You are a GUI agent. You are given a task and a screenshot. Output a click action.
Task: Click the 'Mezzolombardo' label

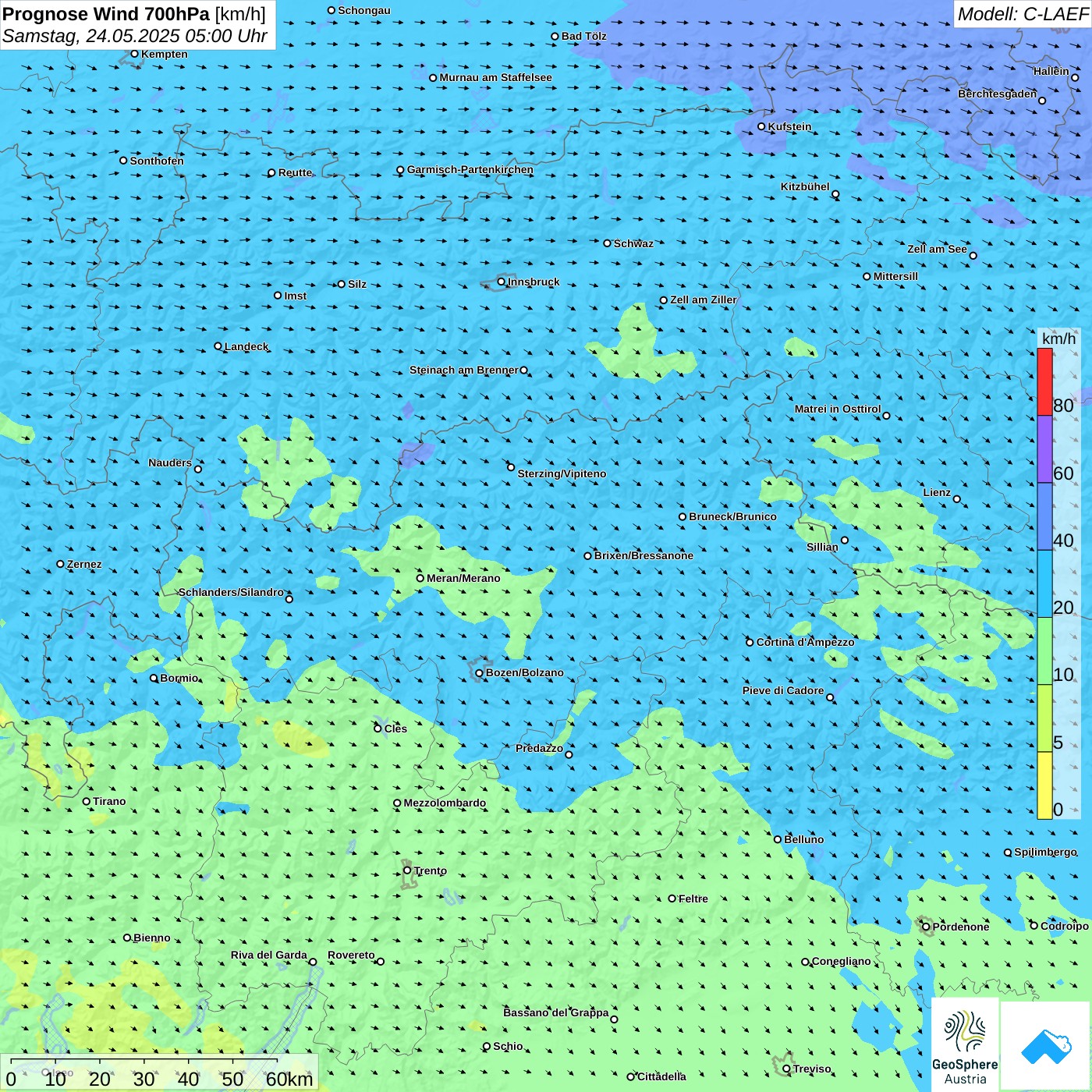(445, 803)
